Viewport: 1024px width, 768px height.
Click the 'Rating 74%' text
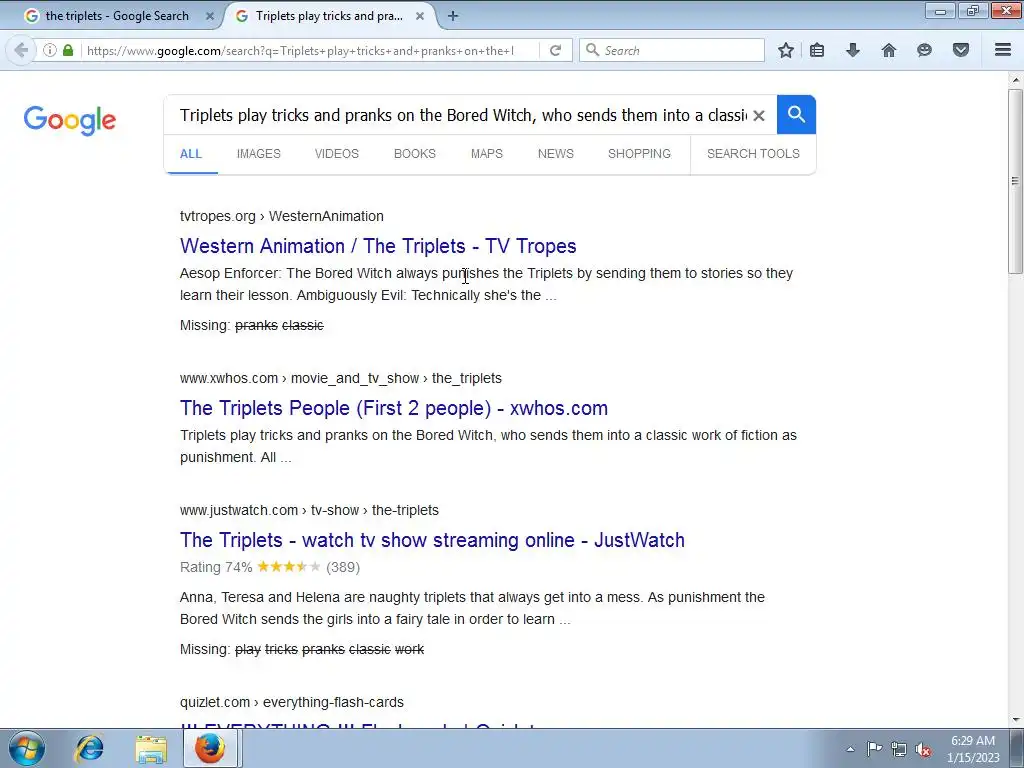coord(216,567)
